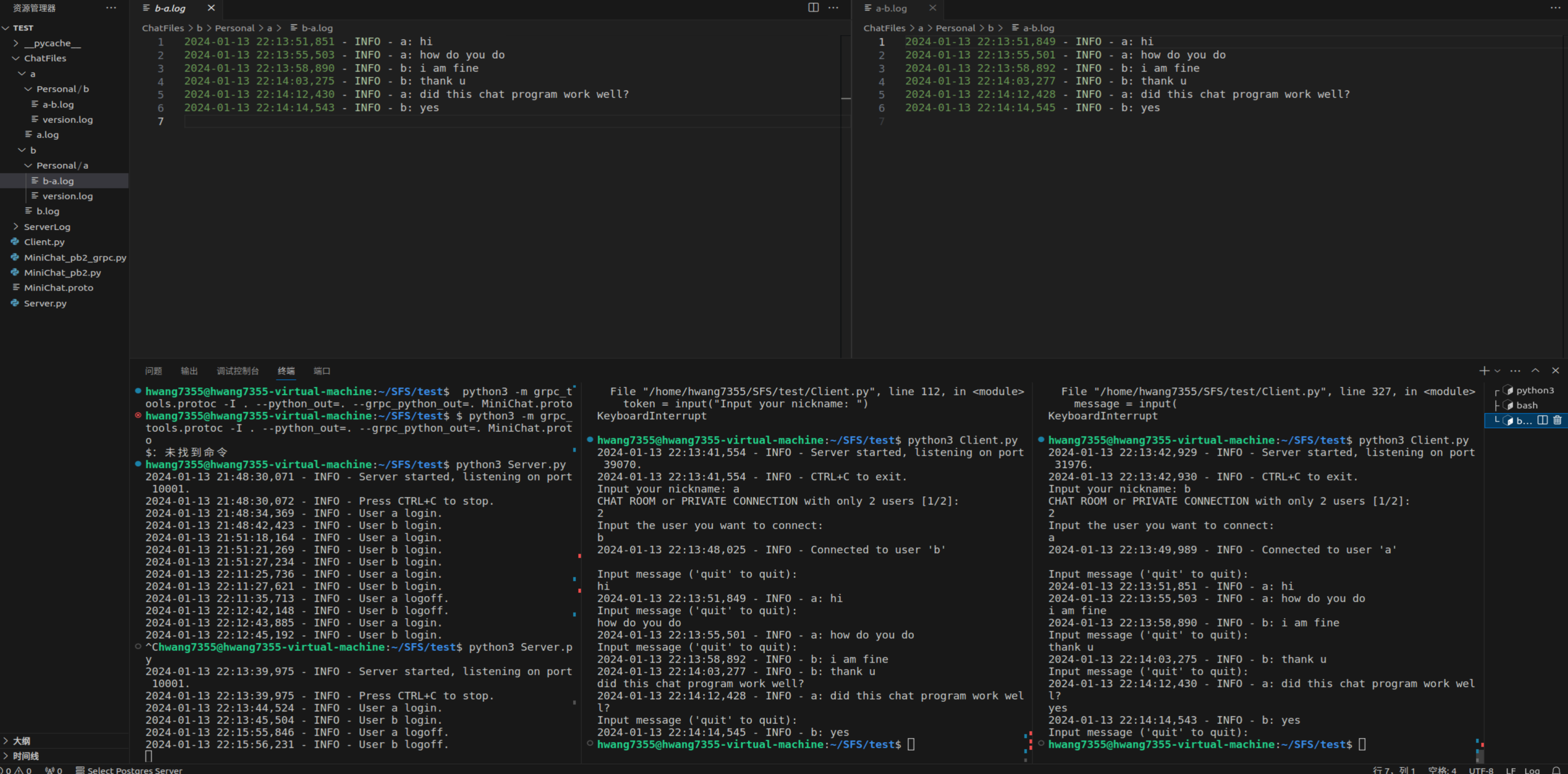Add a new terminal with the plus icon
Image resolution: width=1568 pixels, height=774 pixels.
[1484, 370]
